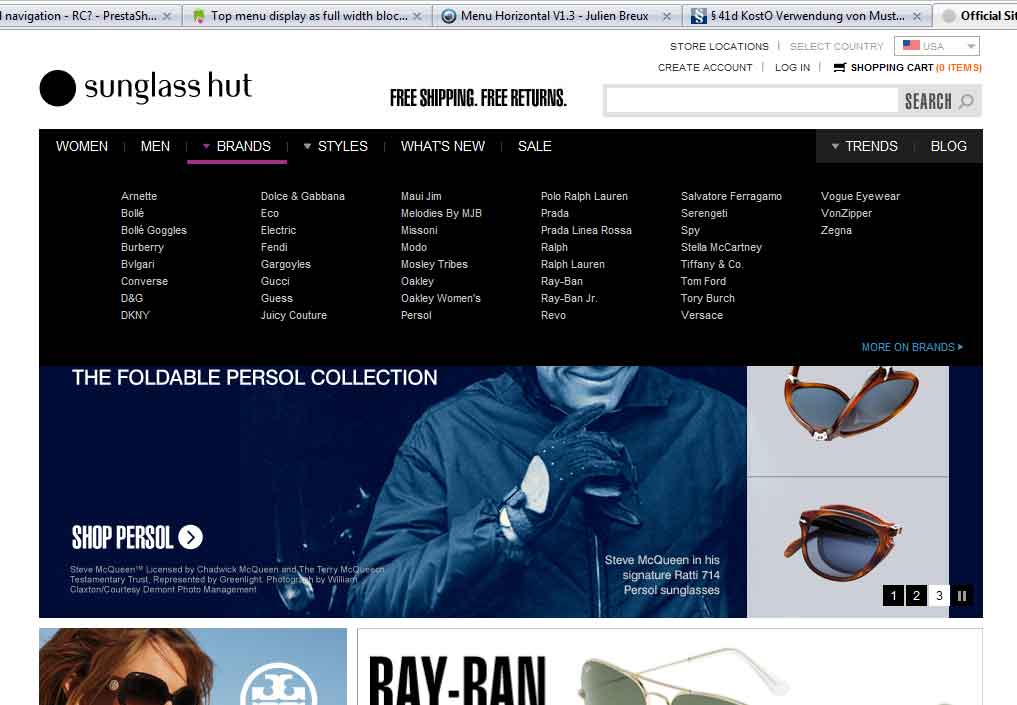1017x705 pixels.
Task: Click the USA flag icon
Action: click(911, 45)
